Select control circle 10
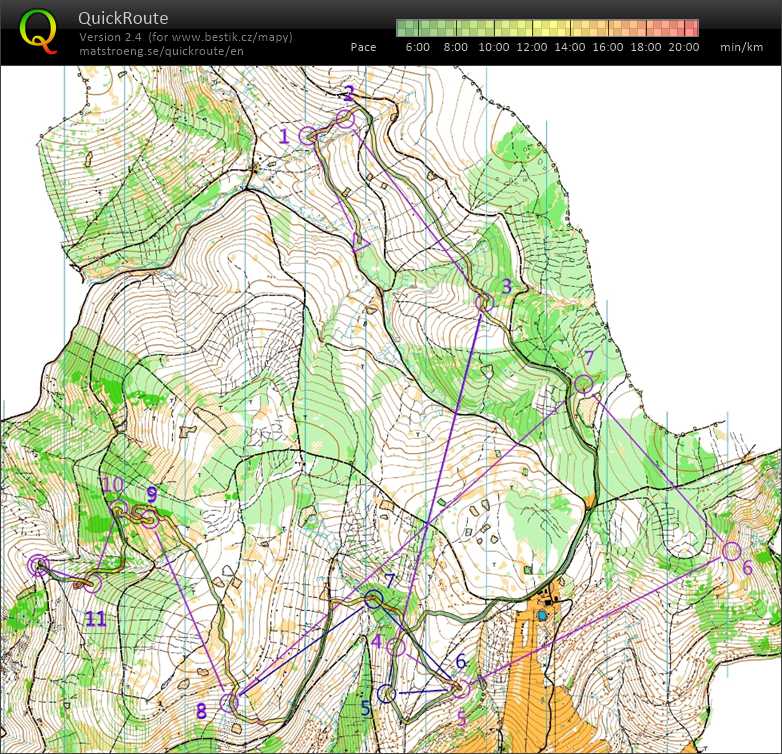Viewport: 782px width, 754px height. [118, 510]
